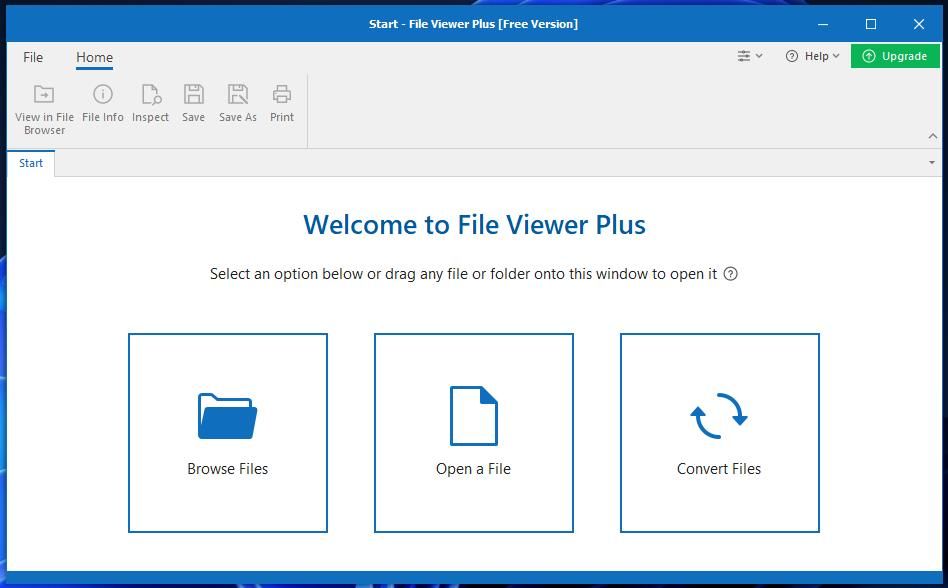This screenshot has width=948, height=588.
Task: Switch to the Home ribbon tab
Action: coord(94,57)
